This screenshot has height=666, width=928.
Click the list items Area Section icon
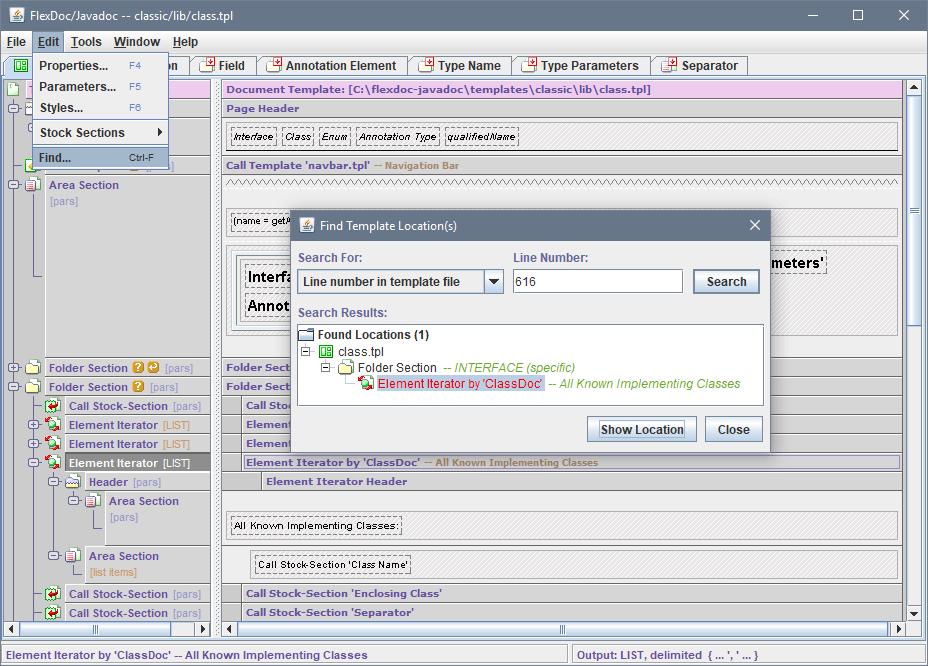tap(73, 556)
